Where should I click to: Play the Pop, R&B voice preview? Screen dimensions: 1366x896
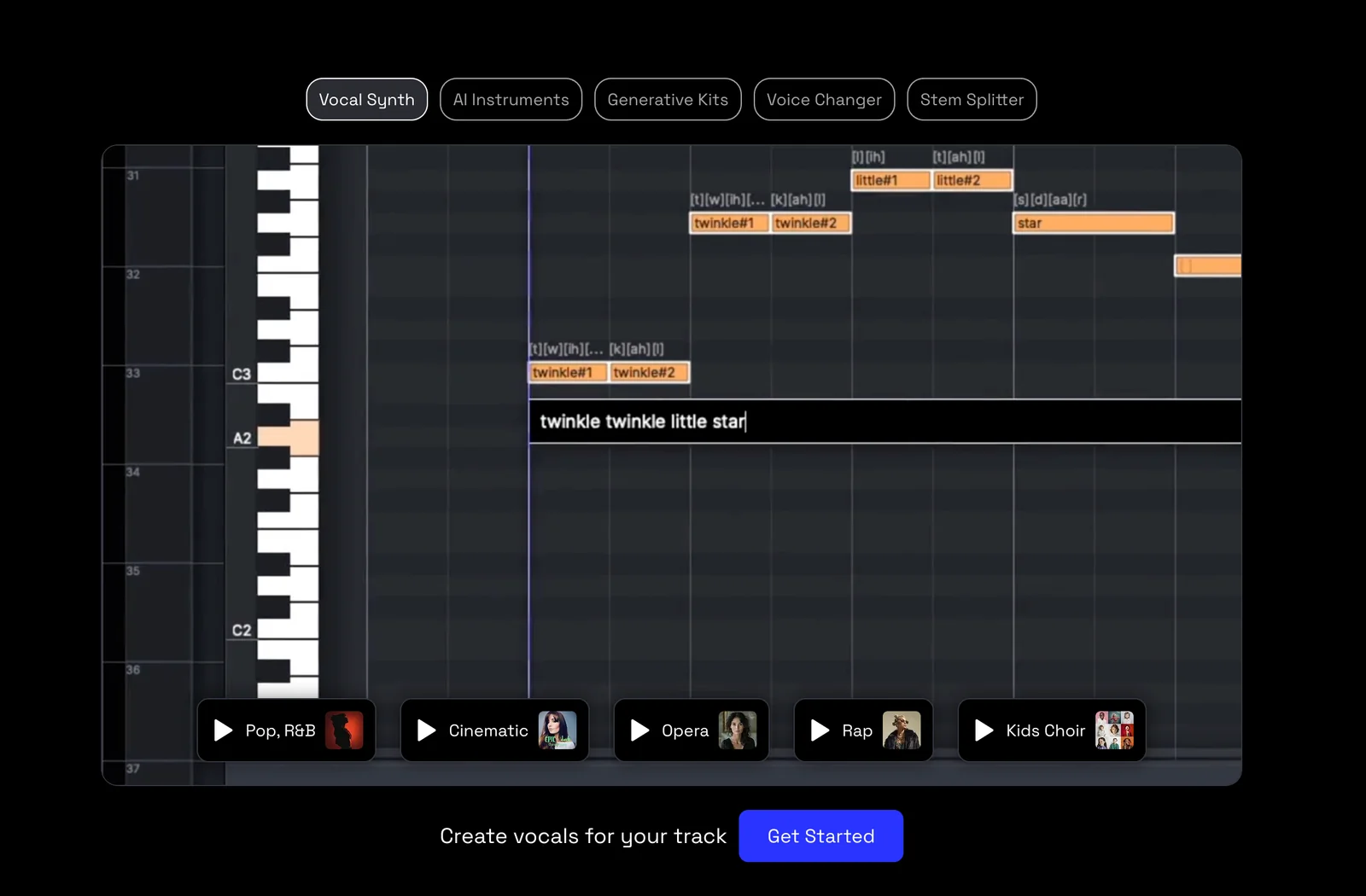pos(223,730)
